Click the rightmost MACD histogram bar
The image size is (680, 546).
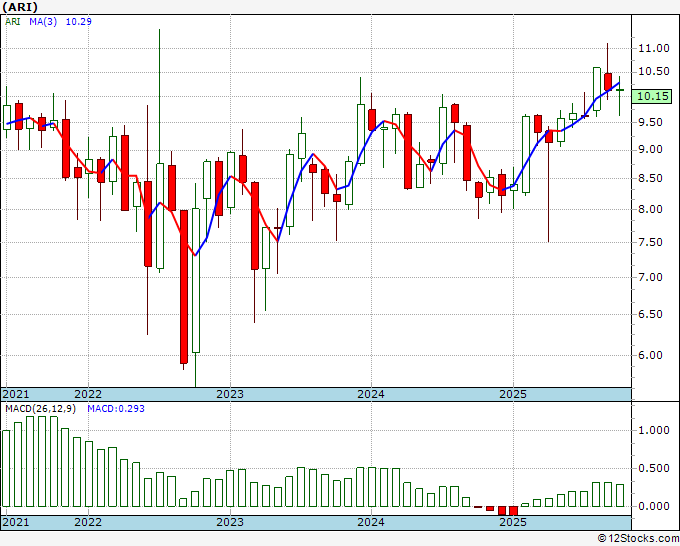(x=620, y=495)
